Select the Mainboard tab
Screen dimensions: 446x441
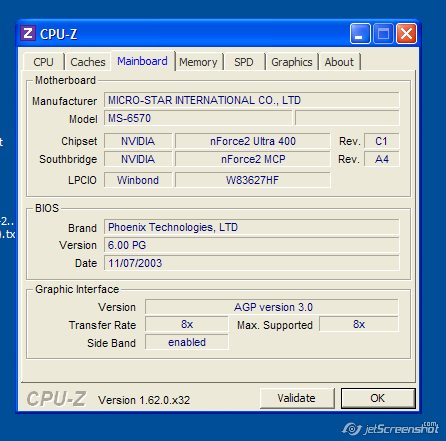[142, 61]
